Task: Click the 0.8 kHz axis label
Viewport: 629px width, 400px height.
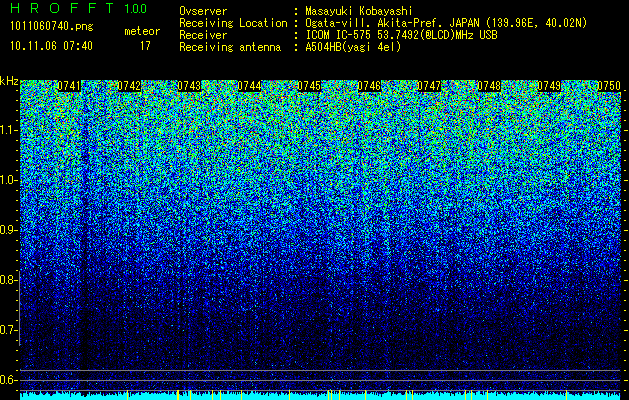Action: click(8, 280)
